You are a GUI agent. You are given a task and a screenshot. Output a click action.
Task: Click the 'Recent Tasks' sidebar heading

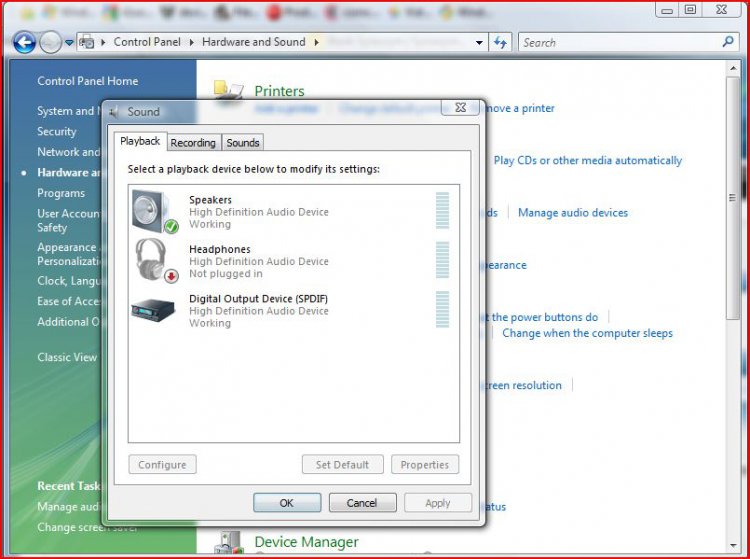(x=69, y=486)
